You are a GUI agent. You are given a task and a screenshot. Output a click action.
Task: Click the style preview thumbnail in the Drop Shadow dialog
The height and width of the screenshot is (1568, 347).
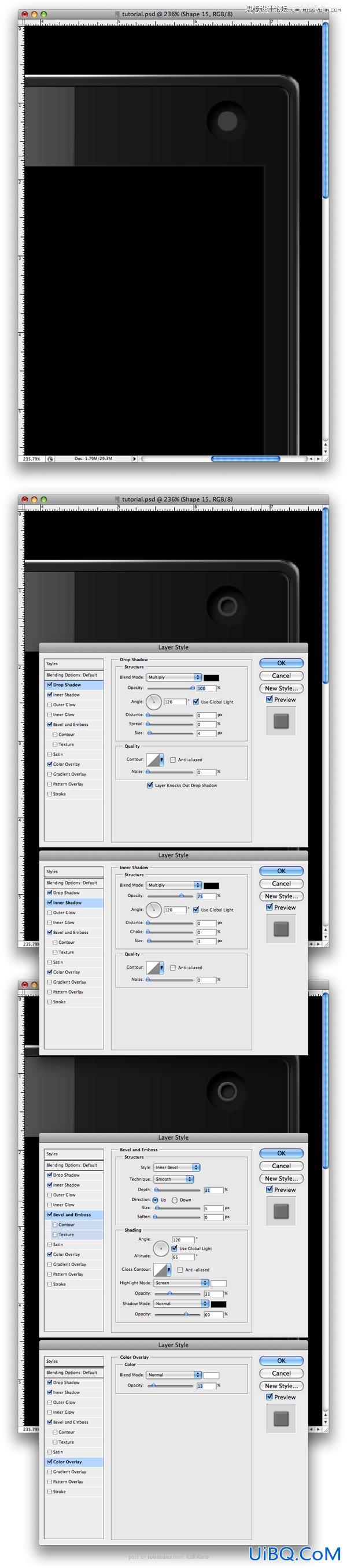[280, 721]
